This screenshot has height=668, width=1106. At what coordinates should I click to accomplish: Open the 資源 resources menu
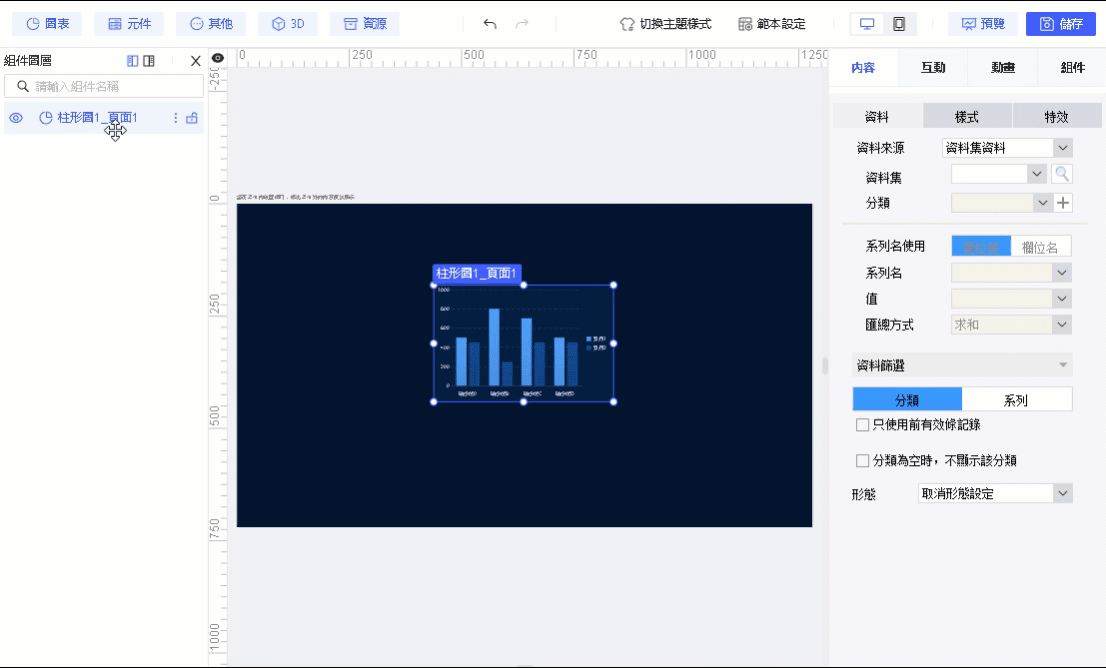pyautogui.click(x=365, y=24)
